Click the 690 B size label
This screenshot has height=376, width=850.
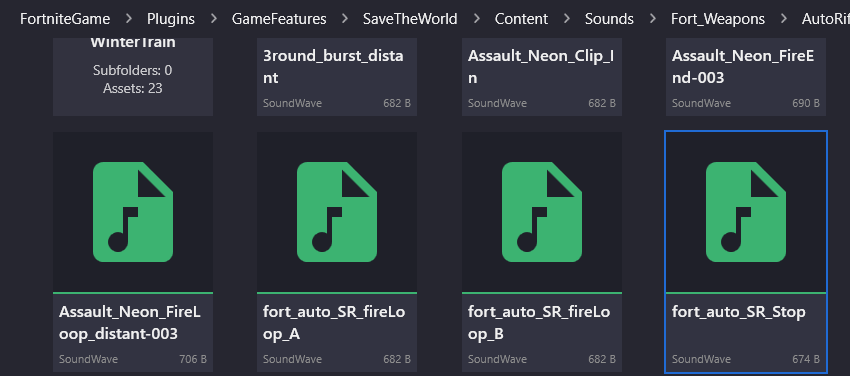tap(806, 103)
